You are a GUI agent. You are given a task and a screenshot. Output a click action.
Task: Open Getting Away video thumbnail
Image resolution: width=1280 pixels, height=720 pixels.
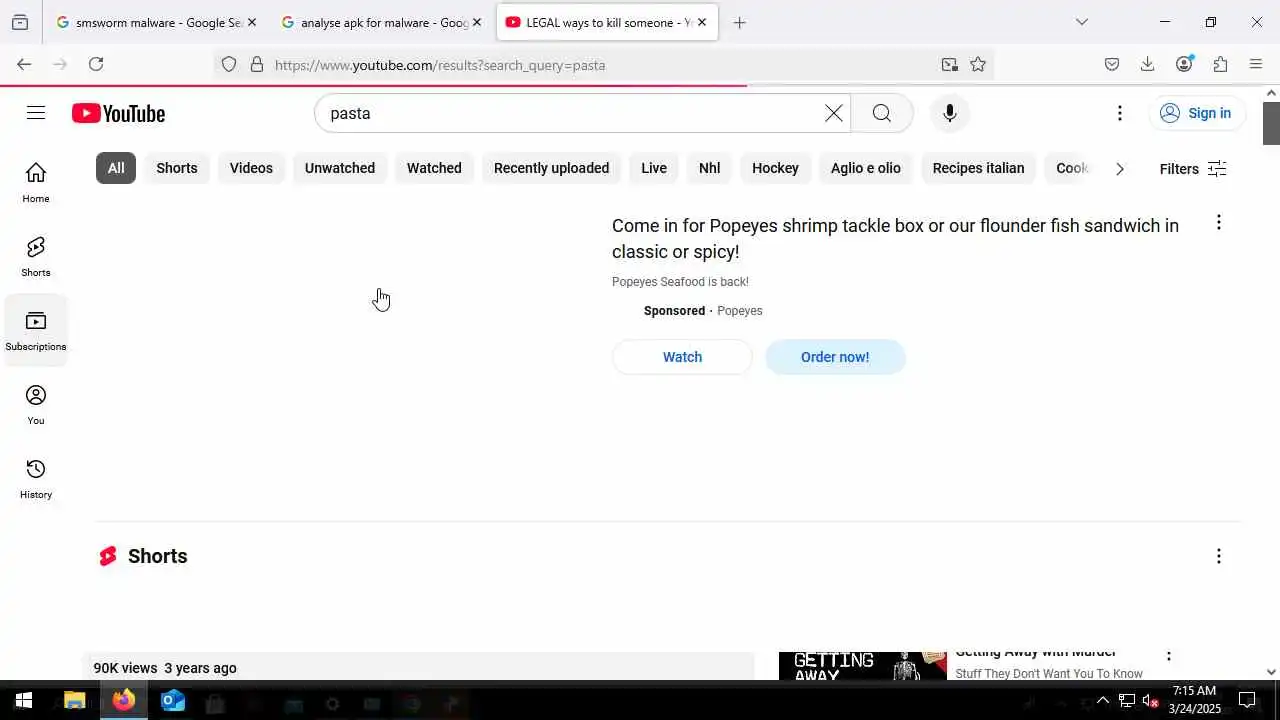coord(863,666)
